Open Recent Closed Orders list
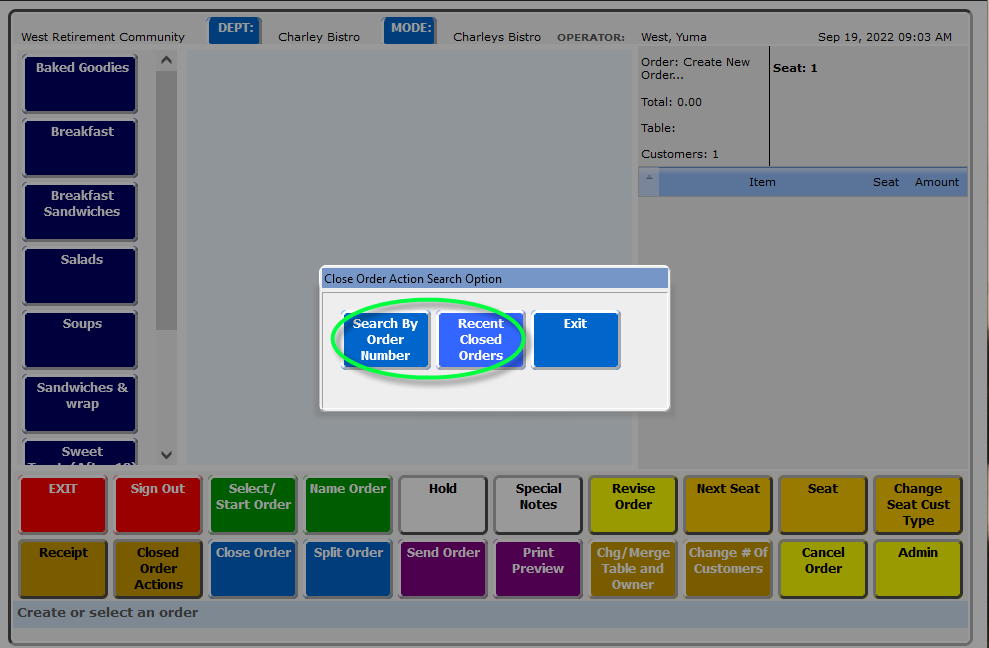989x648 pixels. coord(481,340)
